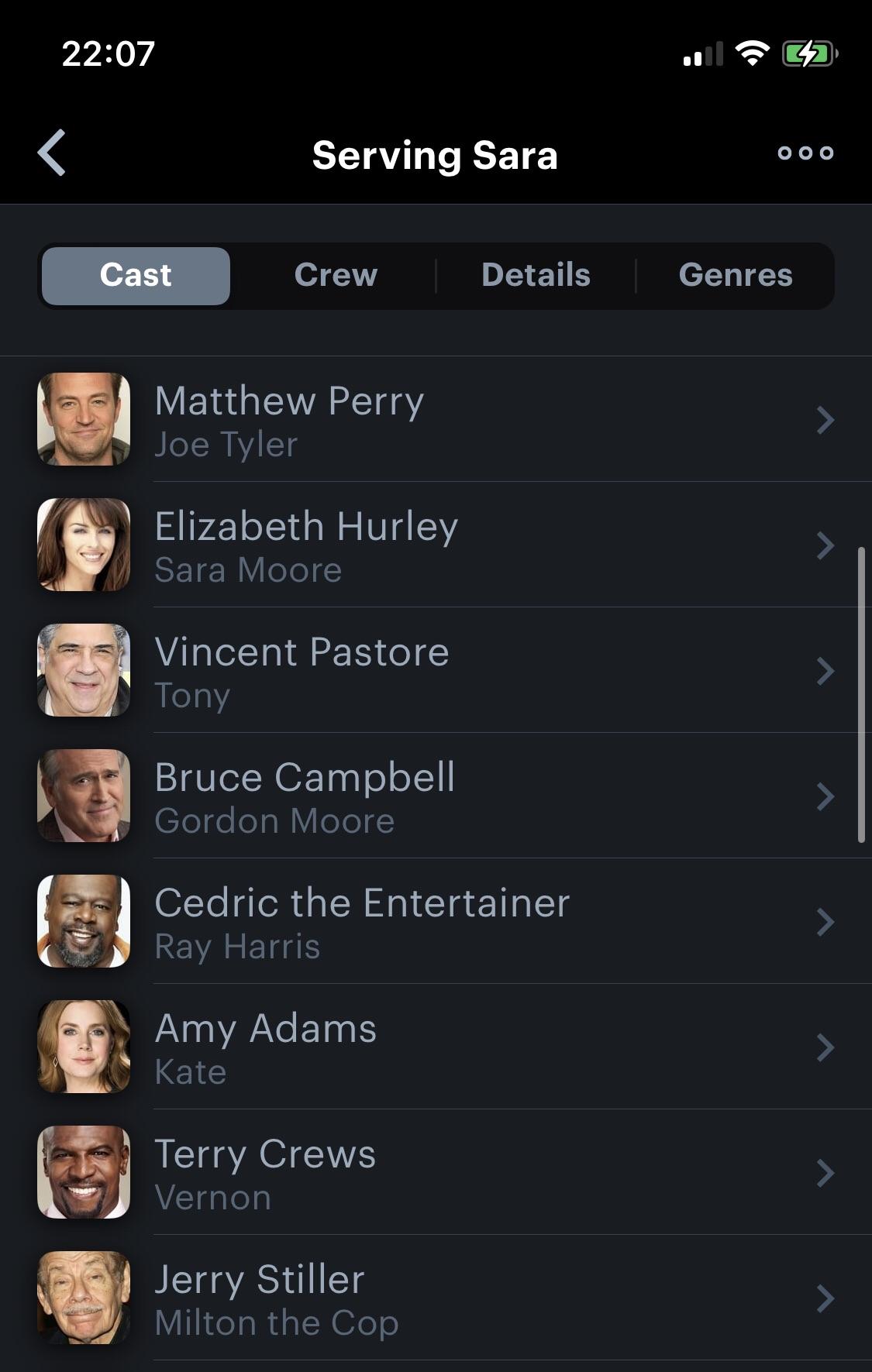
Task: Tap the Matthew Perry cast photo
Action: tap(84, 419)
